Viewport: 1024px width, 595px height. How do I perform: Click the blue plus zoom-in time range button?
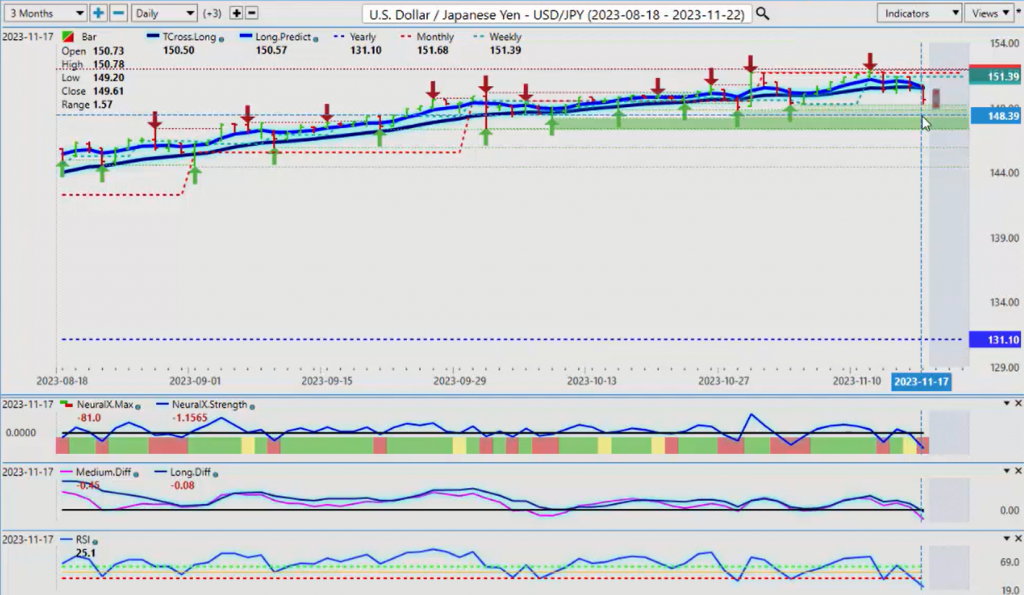pyautogui.click(x=98, y=13)
